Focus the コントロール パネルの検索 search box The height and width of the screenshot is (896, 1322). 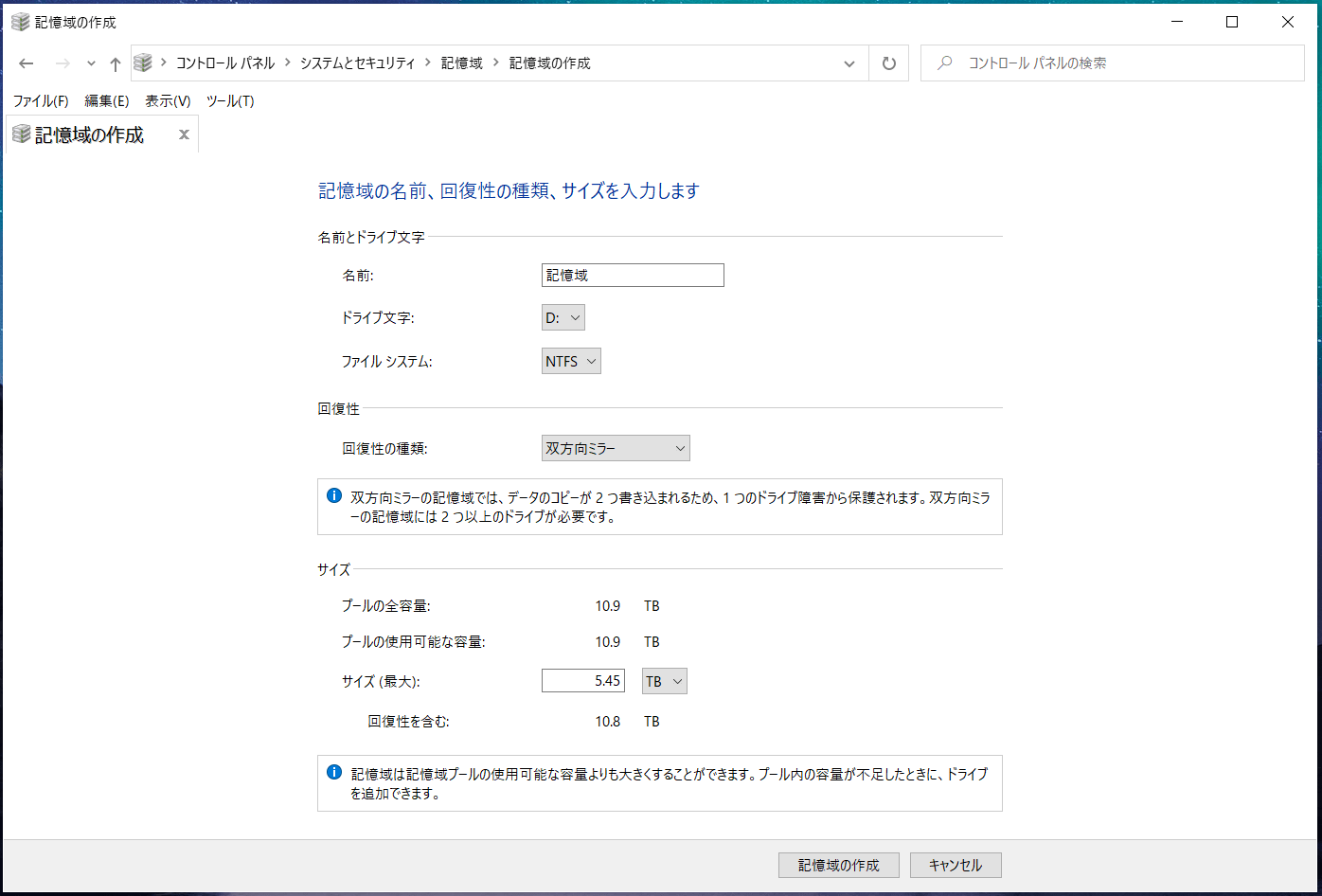(x=1112, y=63)
